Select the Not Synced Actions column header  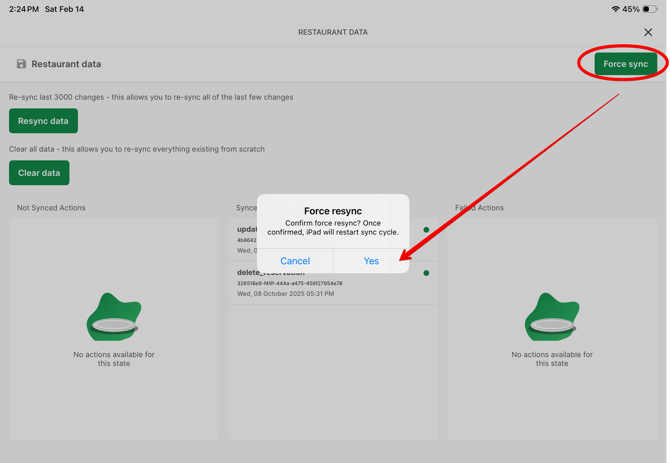pos(51,208)
